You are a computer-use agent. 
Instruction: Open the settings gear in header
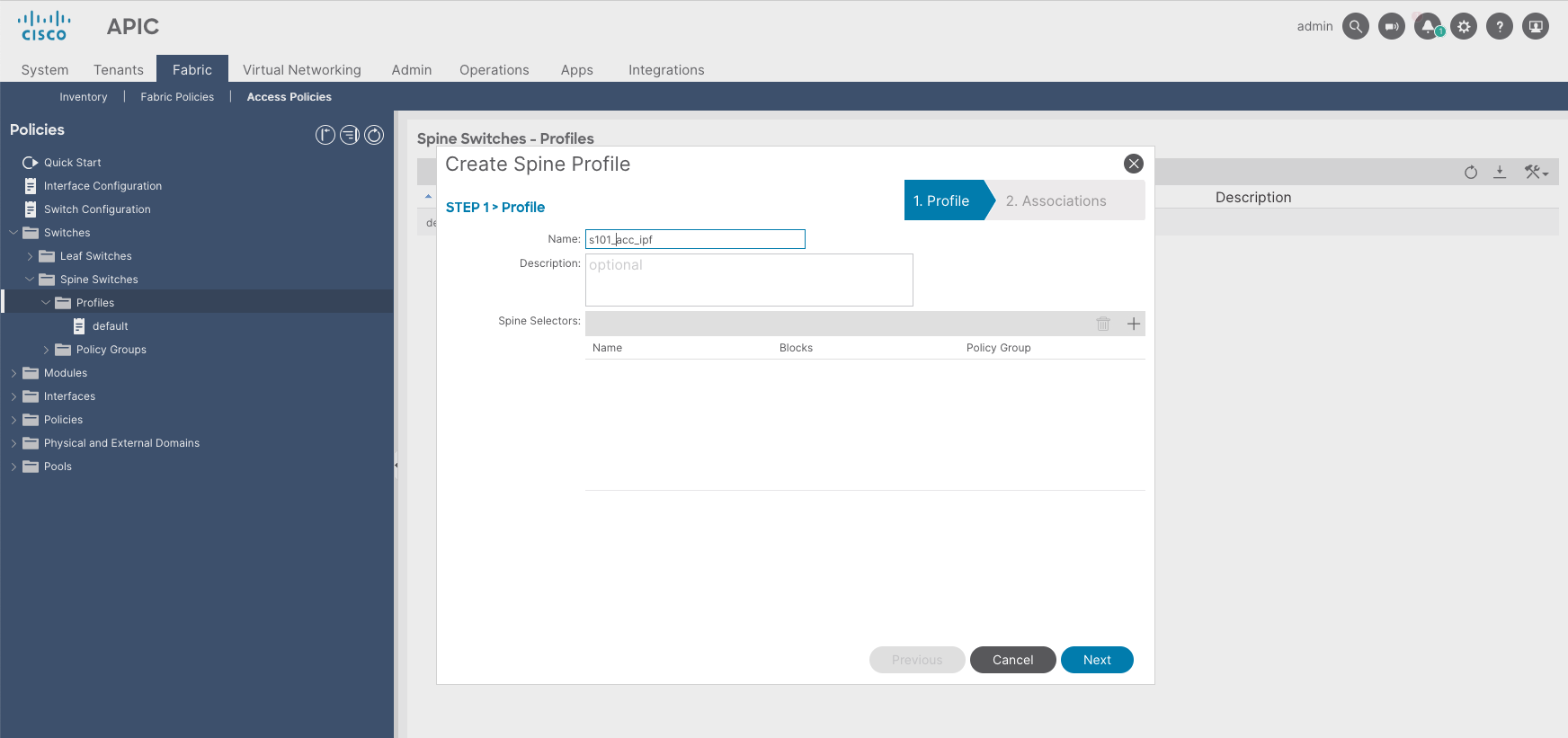[x=1464, y=27]
